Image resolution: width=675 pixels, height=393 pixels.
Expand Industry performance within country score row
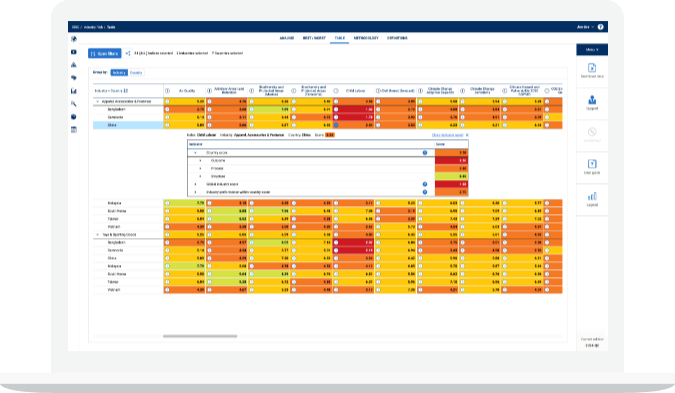click(x=195, y=192)
